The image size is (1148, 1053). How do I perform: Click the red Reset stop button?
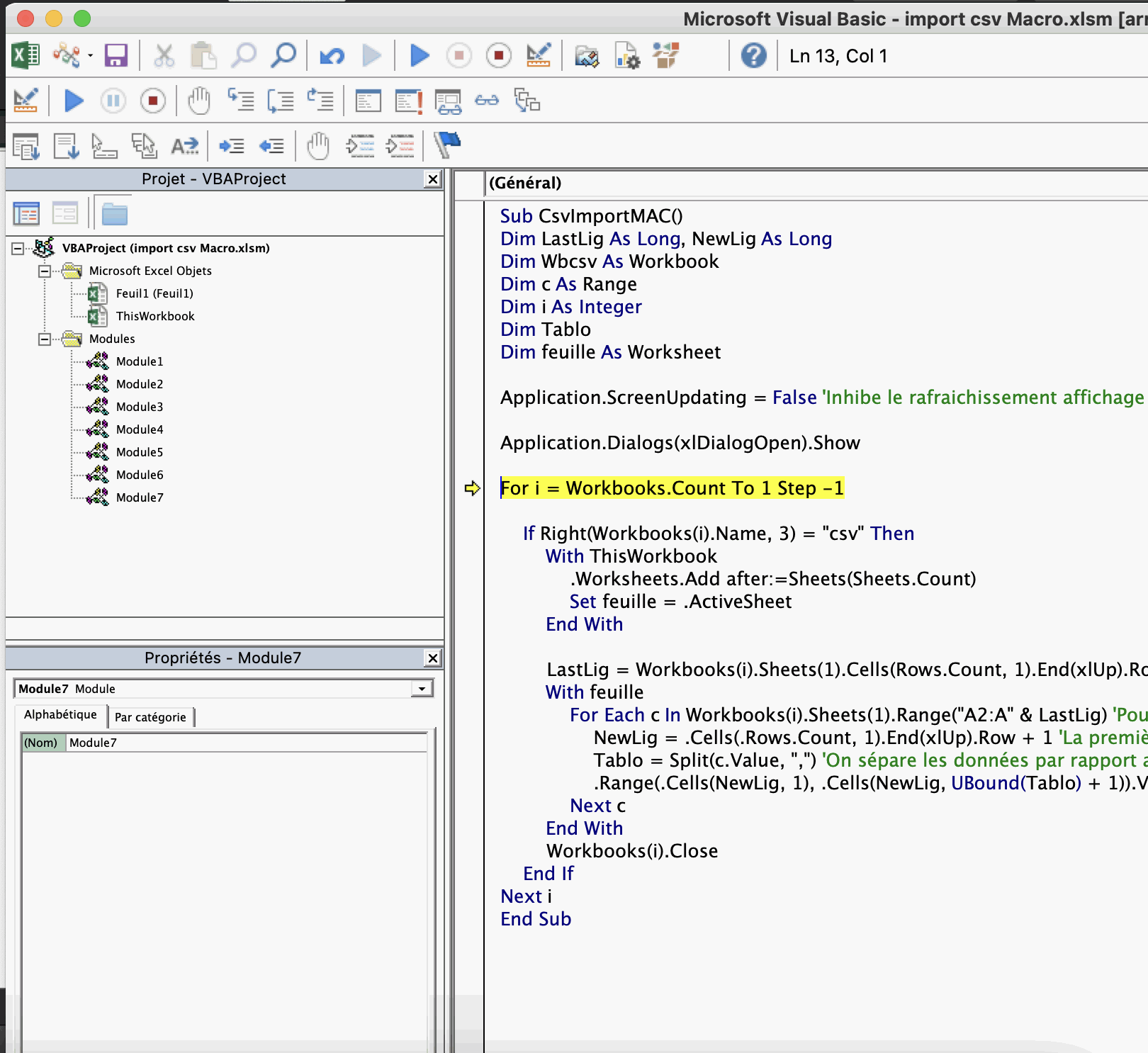pos(499,55)
